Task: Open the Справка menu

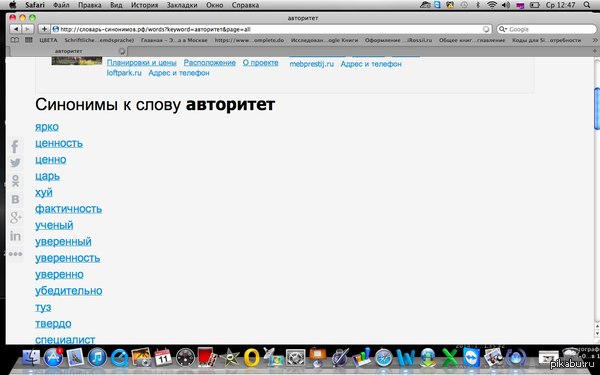Action: 245,5
